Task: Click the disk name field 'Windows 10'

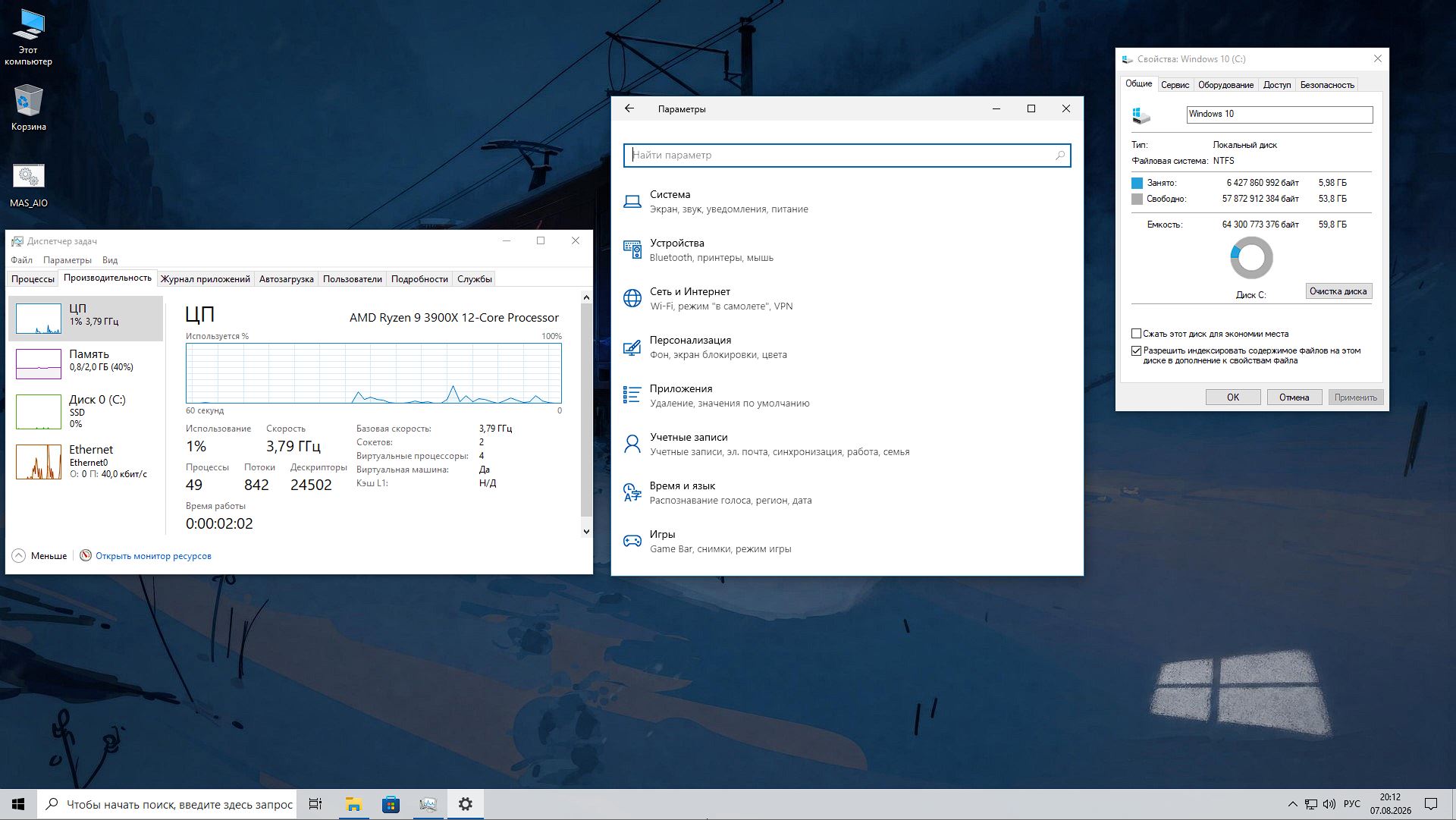Action: (1279, 115)
